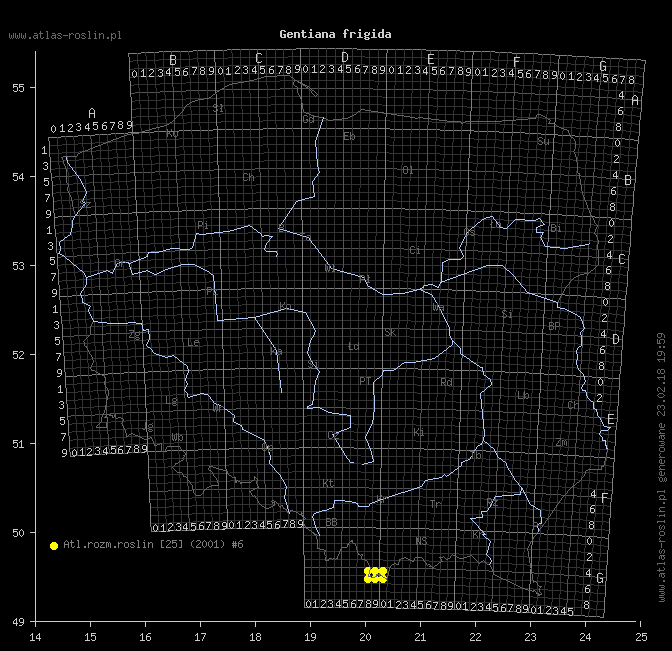This screenshot has width=672, height=651.
Task: Click the Zm city label
Action: coord(562,443)
